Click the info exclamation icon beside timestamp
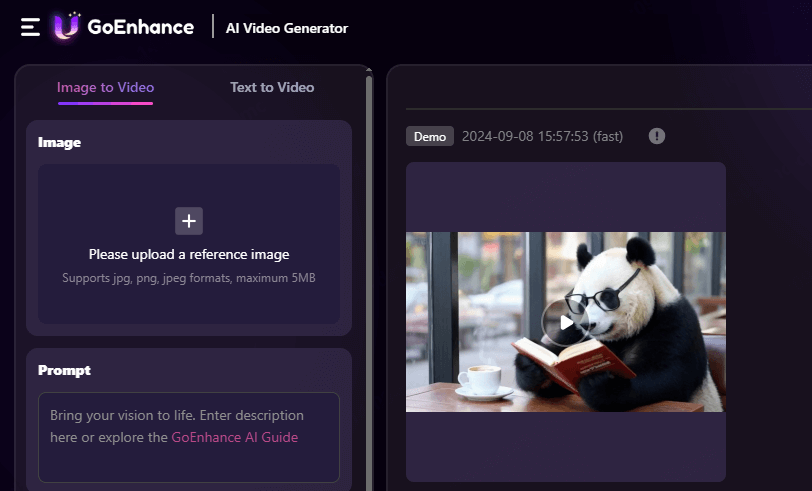This screenshot has width=812, height=491. pyautogui.click(x=657, y=136)
